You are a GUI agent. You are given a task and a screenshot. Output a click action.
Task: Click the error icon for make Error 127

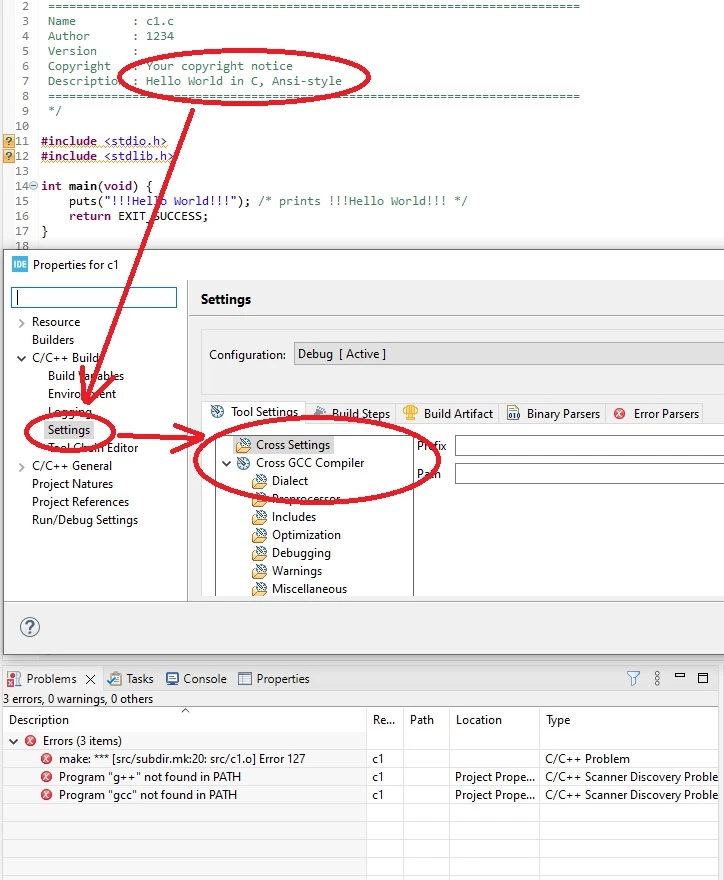47,759
